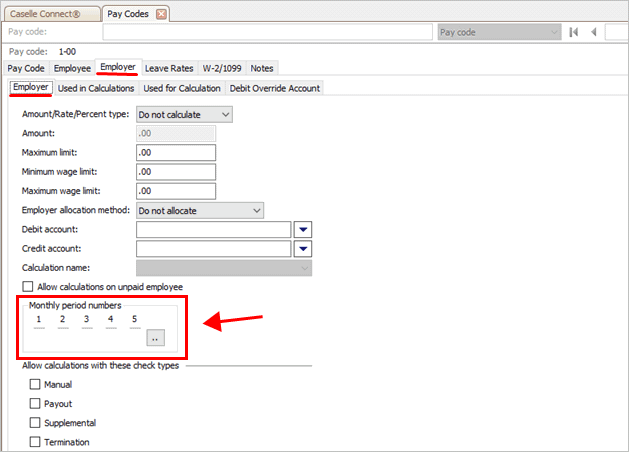Viewport: 629px width, 452px height.
Task: Switch to the Leave Rates tab
Action: click(x=169, y=68)
